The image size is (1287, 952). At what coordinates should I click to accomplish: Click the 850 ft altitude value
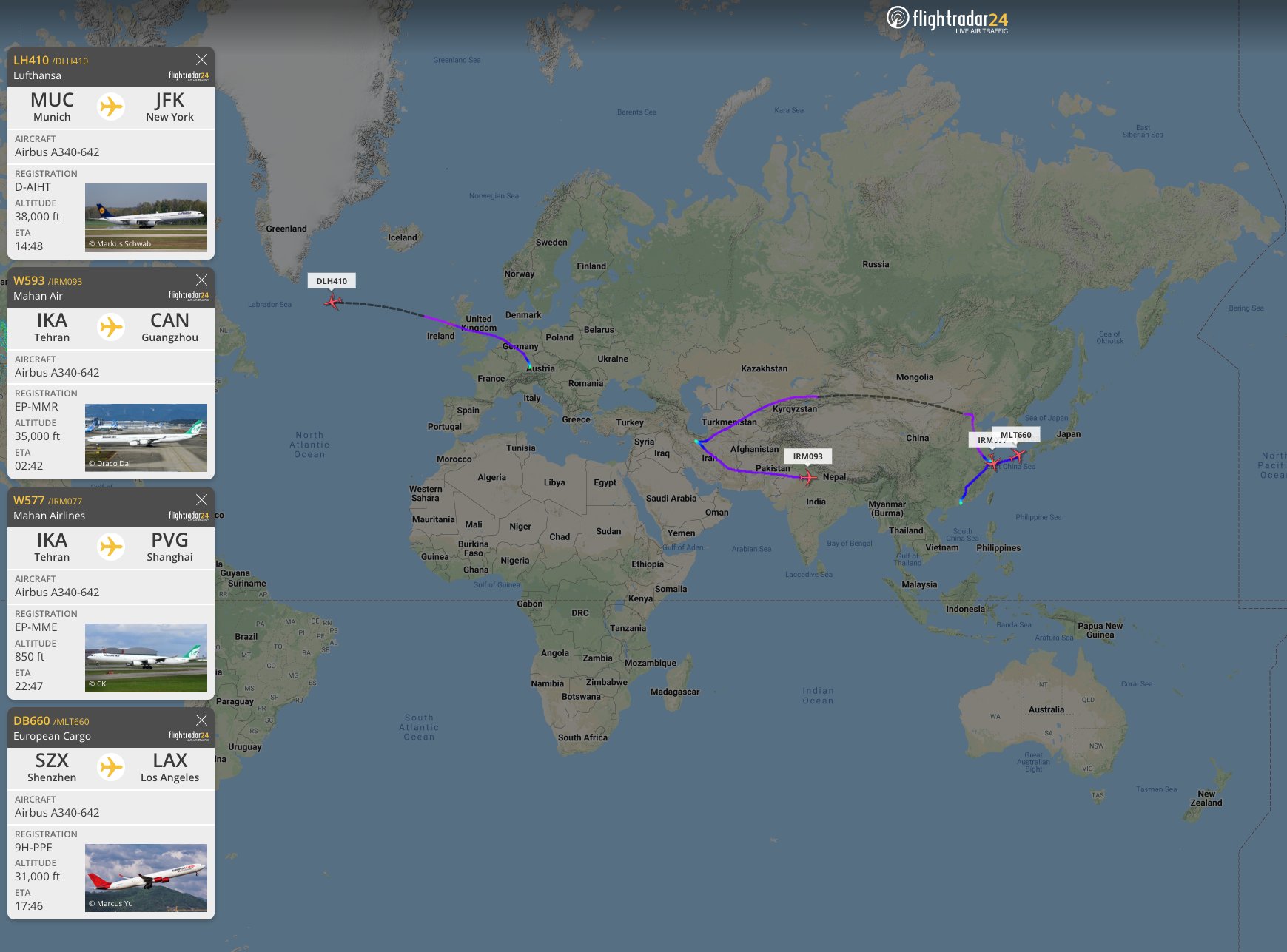click(30, 657)
